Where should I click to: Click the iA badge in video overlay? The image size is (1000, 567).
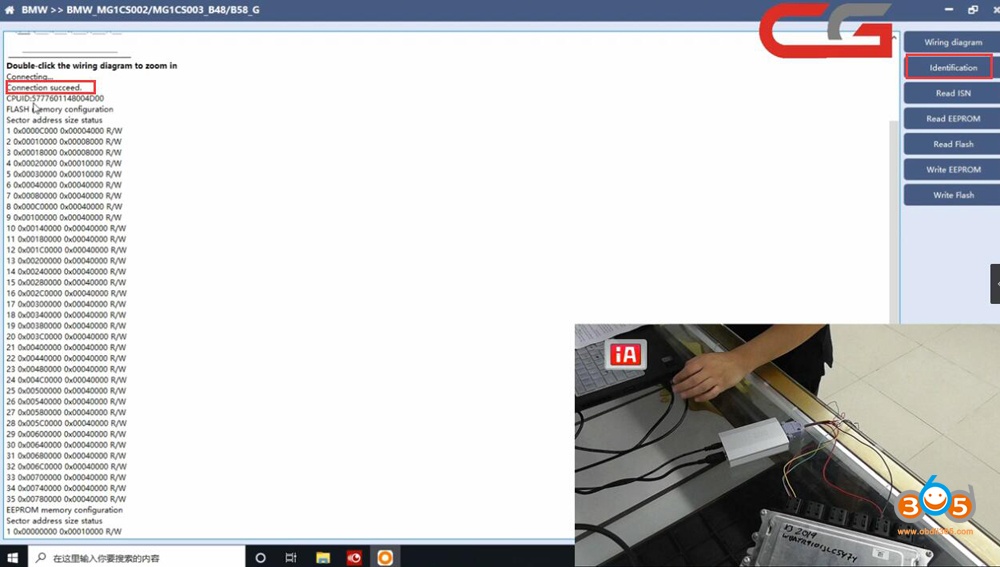click(x=625, y=355)
